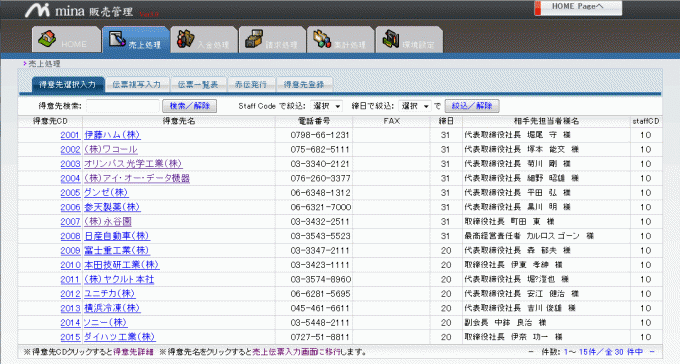Click phone number 0798-66-1231
The width and height of the screenshot is (680, 364).
pos(320,135)
